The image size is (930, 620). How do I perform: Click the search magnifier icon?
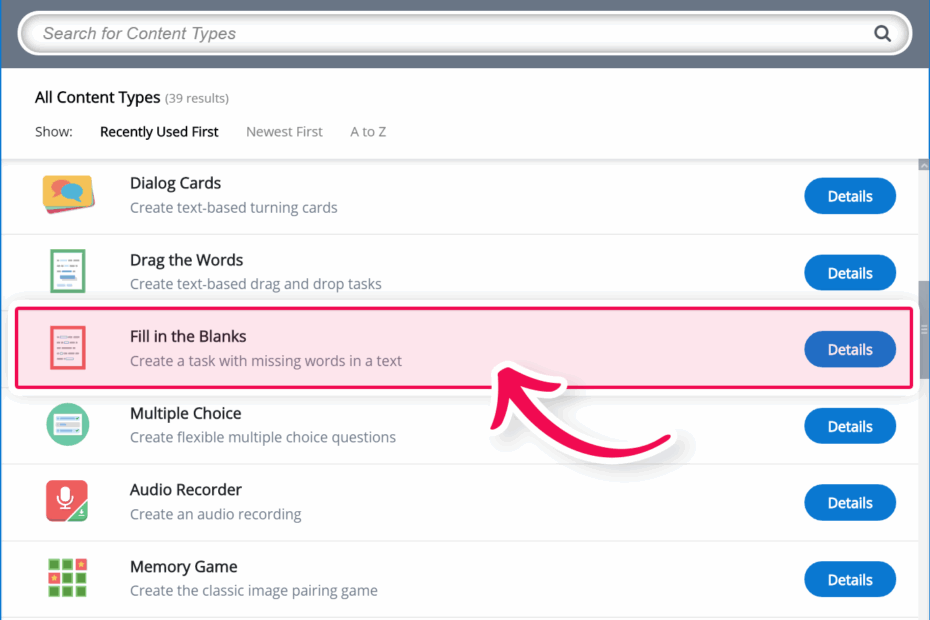(x=882, y=34)
